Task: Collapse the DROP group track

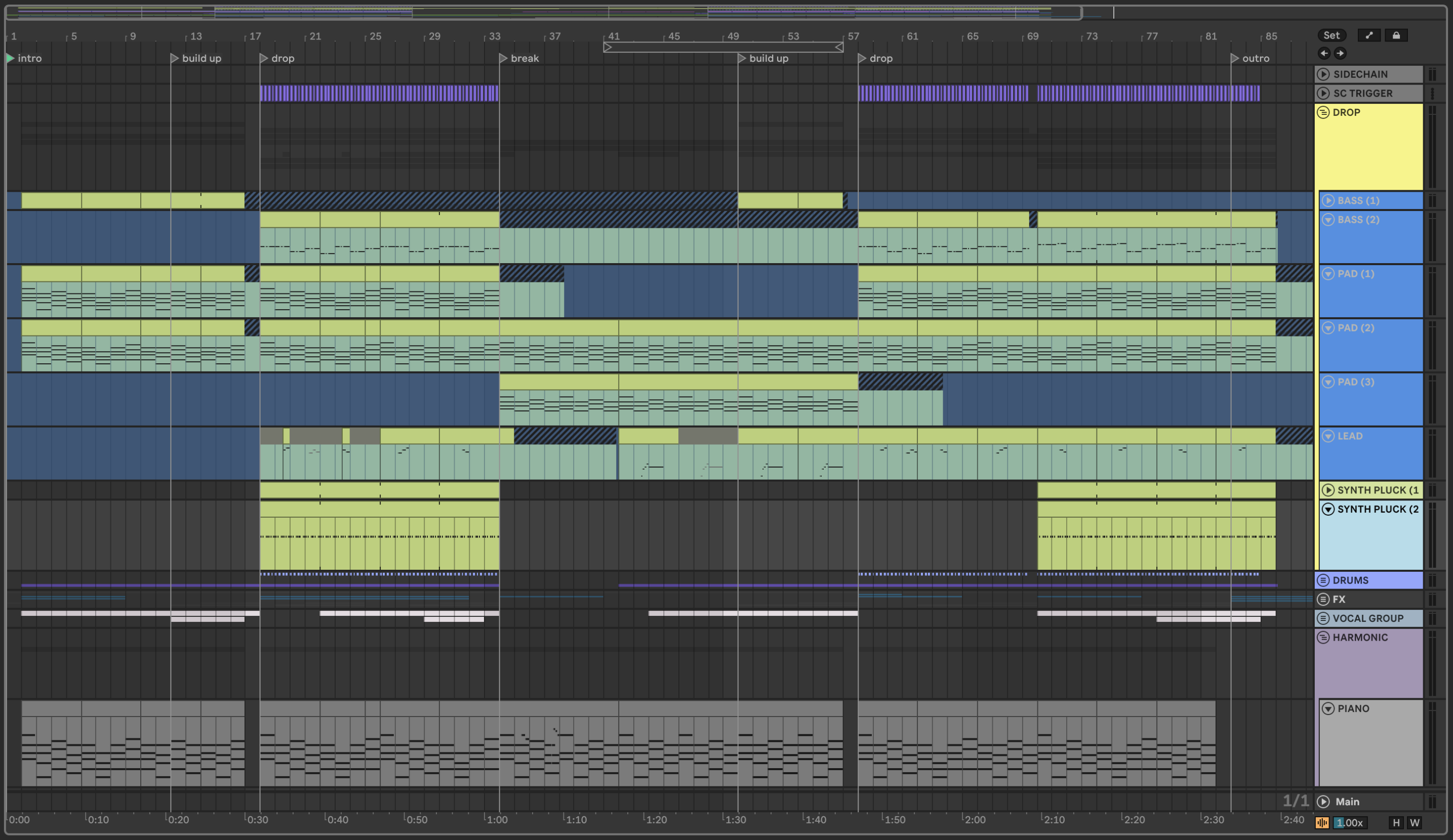Action: tap(1323, 112)
